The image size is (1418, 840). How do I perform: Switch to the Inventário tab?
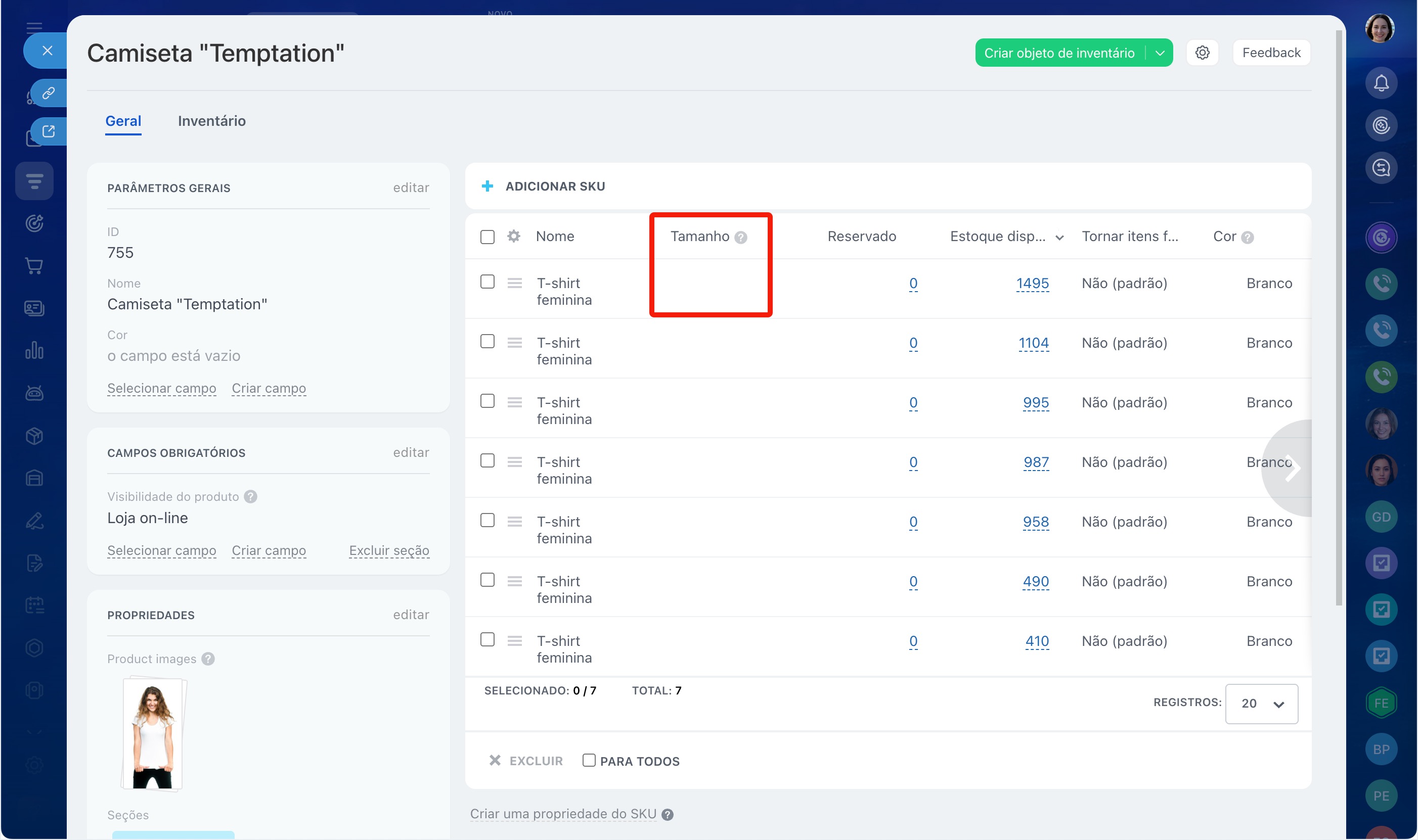211,121
